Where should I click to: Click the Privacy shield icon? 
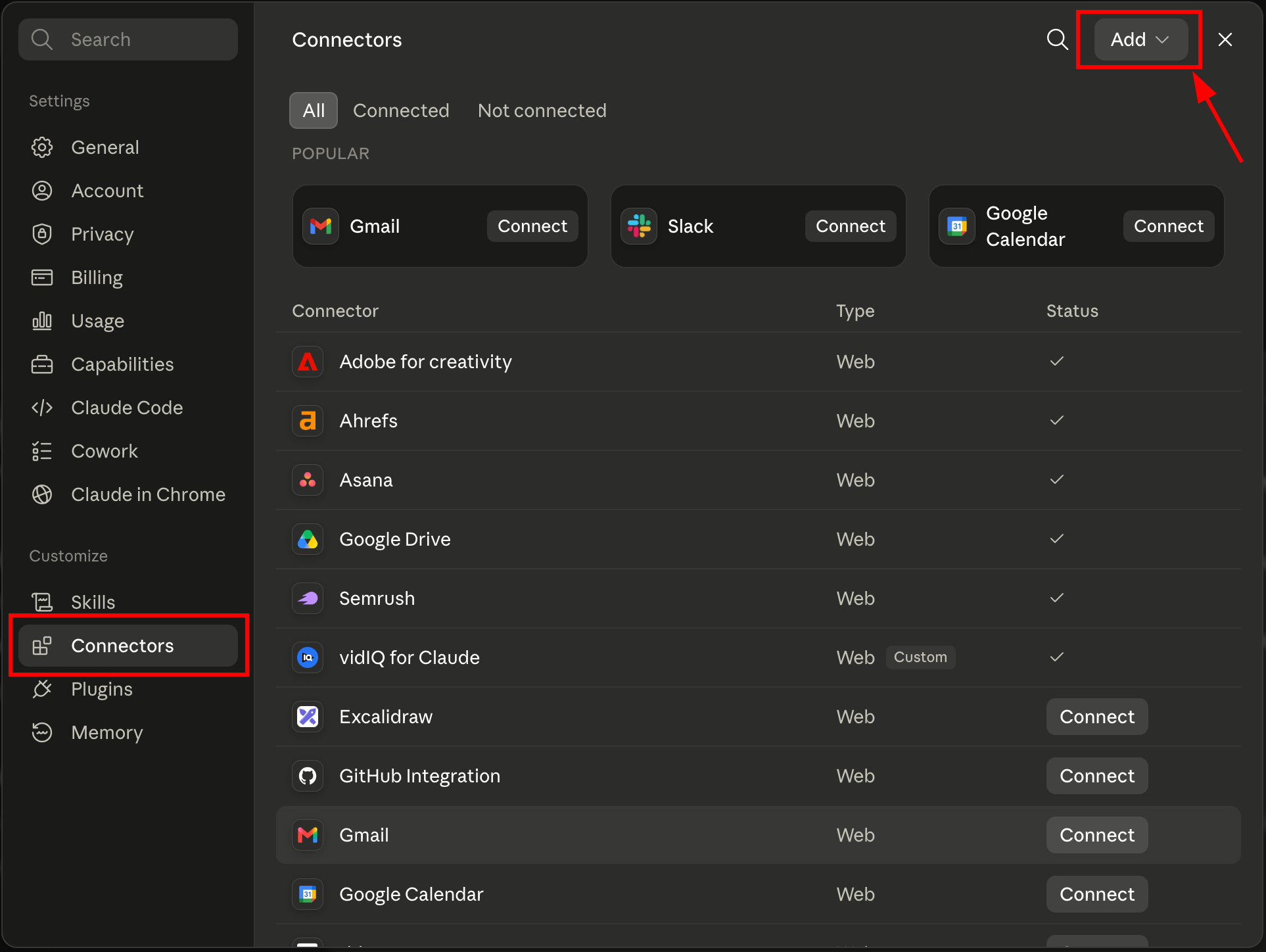point(42,234)
